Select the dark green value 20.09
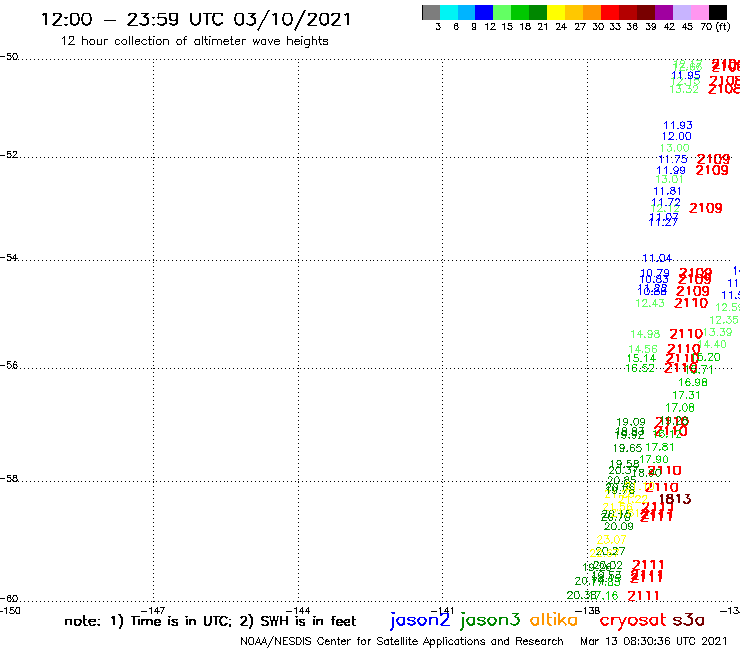740x650 pixels. coord(619,526)
